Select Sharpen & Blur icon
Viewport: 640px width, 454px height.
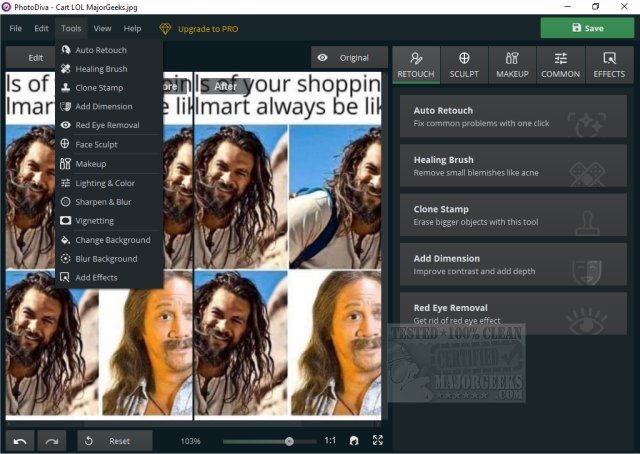tap(65, 202)
